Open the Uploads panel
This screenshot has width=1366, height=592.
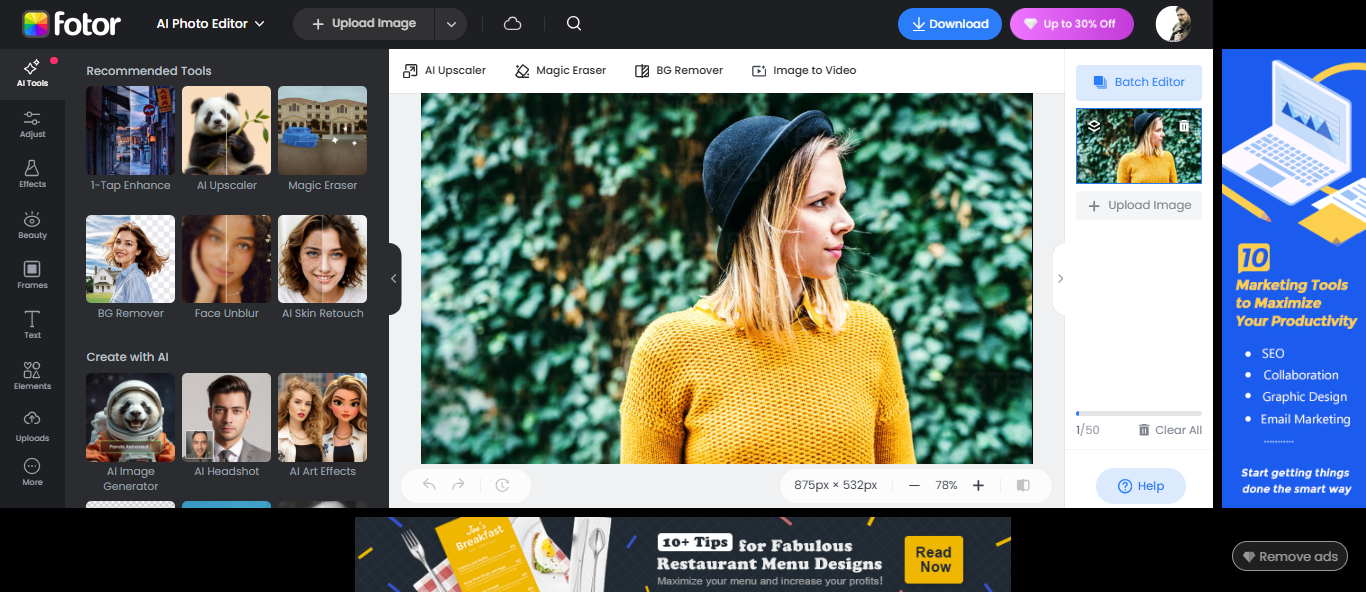(32, 427)
